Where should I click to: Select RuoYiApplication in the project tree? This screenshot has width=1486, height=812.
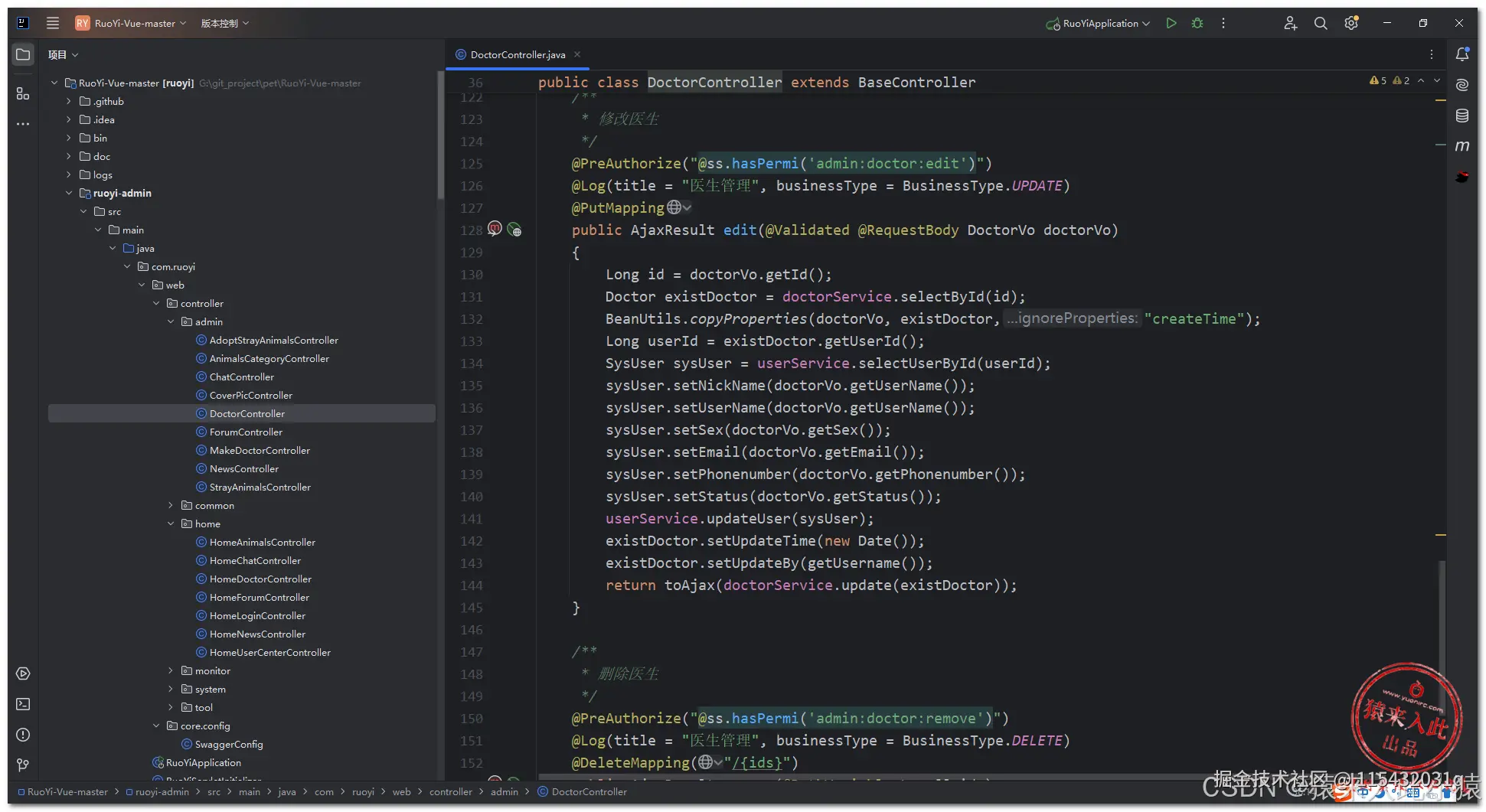(x=203, y=762)
